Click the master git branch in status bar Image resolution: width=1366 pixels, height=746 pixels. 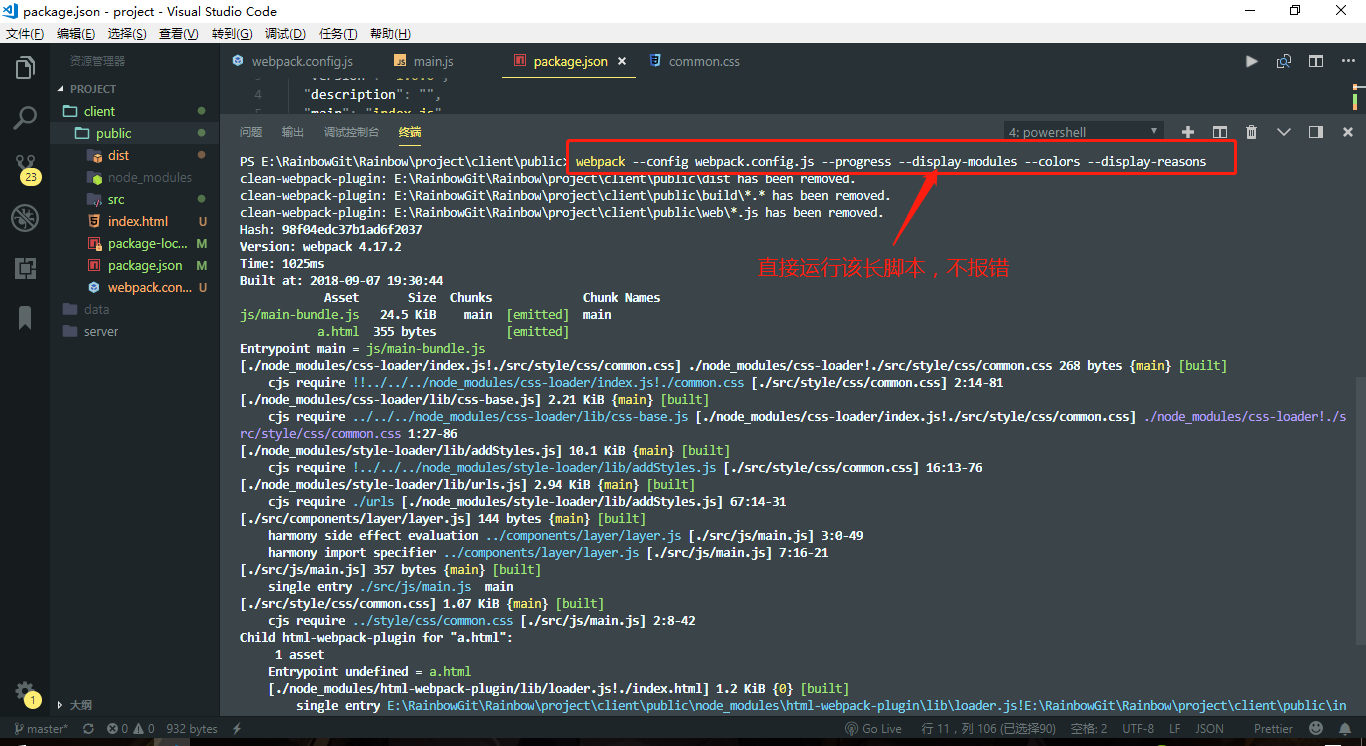[39, 729]
